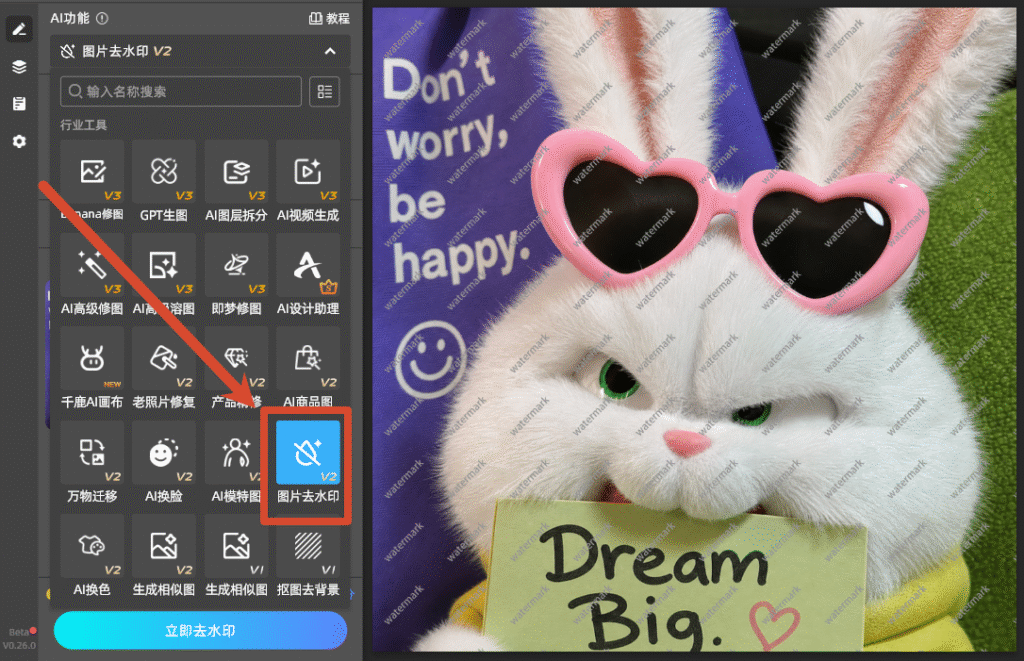Switch tool grid to list view
The image size is (1024, 661).
click(324, 91)
